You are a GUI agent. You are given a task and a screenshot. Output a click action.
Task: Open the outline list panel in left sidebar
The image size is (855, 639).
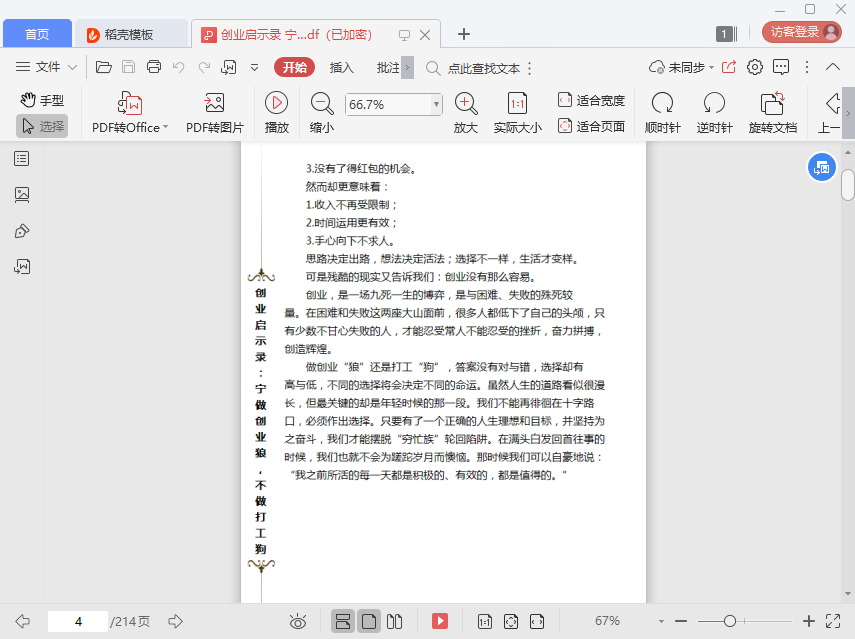[x=22, y=159]
